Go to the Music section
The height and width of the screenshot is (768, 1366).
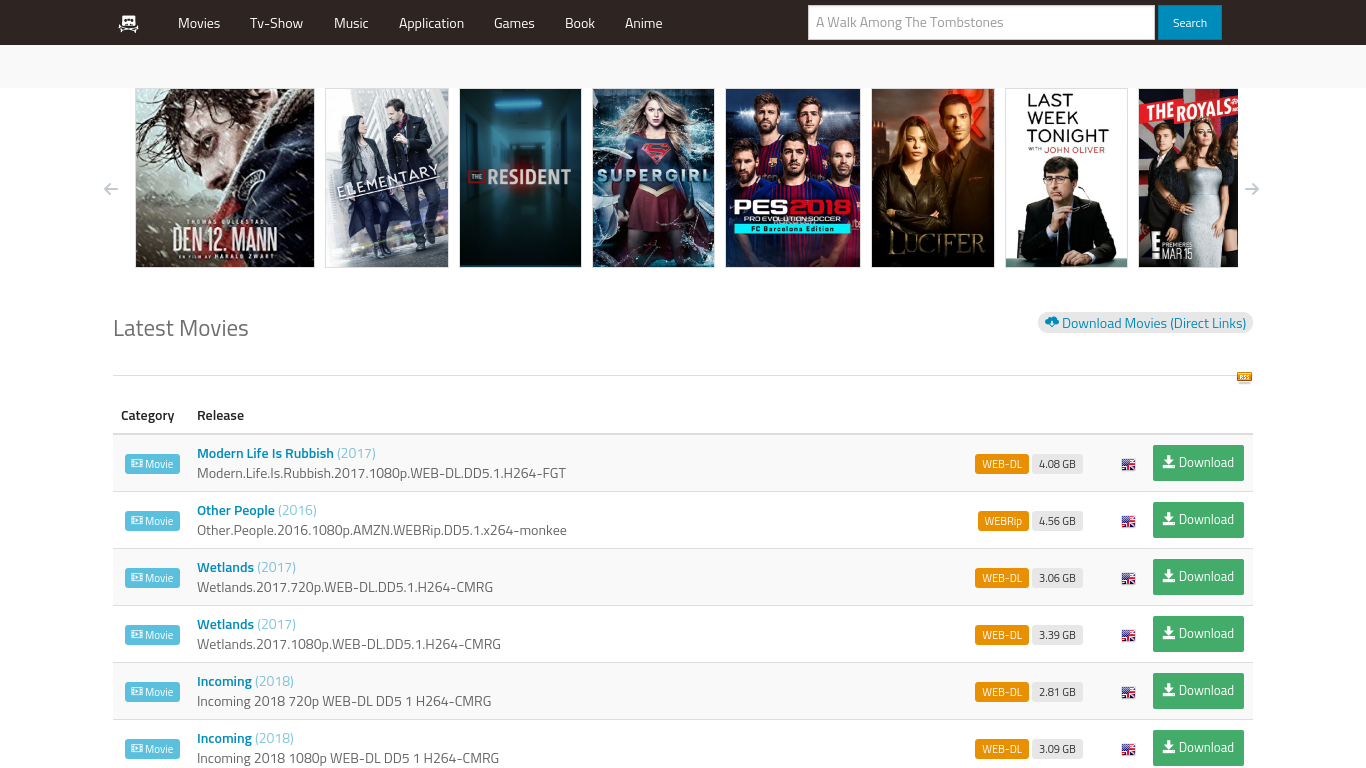351,23
